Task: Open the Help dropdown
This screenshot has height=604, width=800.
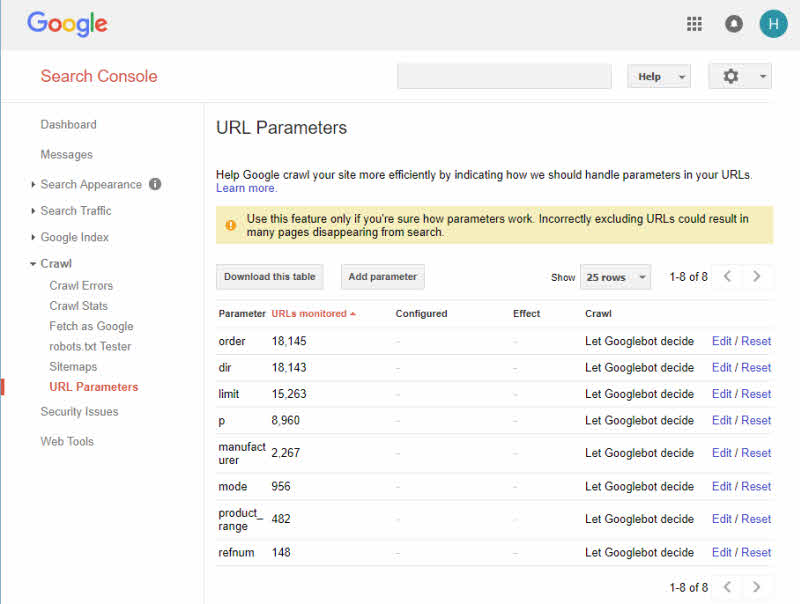Action: tap(658, 76)
